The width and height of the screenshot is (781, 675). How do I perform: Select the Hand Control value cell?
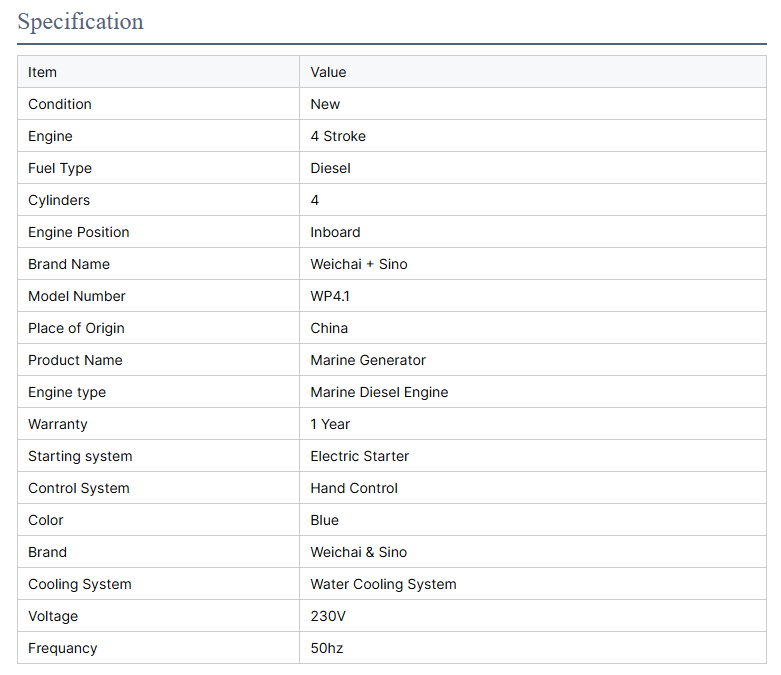354,488
